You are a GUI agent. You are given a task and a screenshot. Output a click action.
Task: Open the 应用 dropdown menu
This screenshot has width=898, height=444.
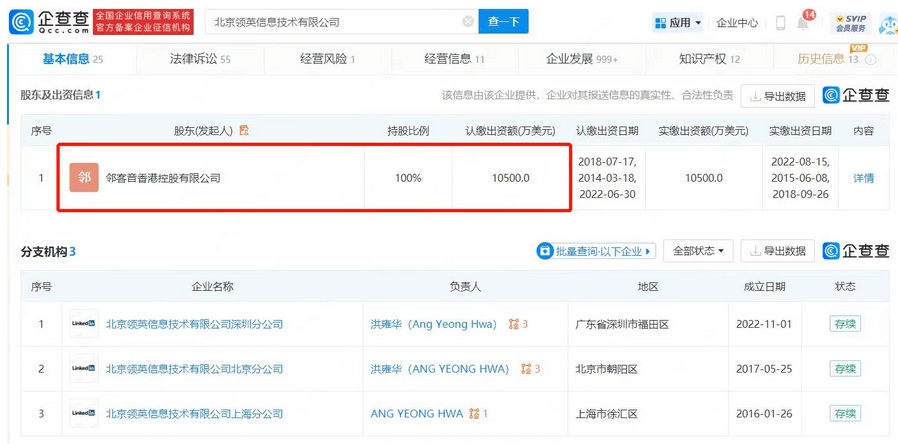(x=679, y=23)
